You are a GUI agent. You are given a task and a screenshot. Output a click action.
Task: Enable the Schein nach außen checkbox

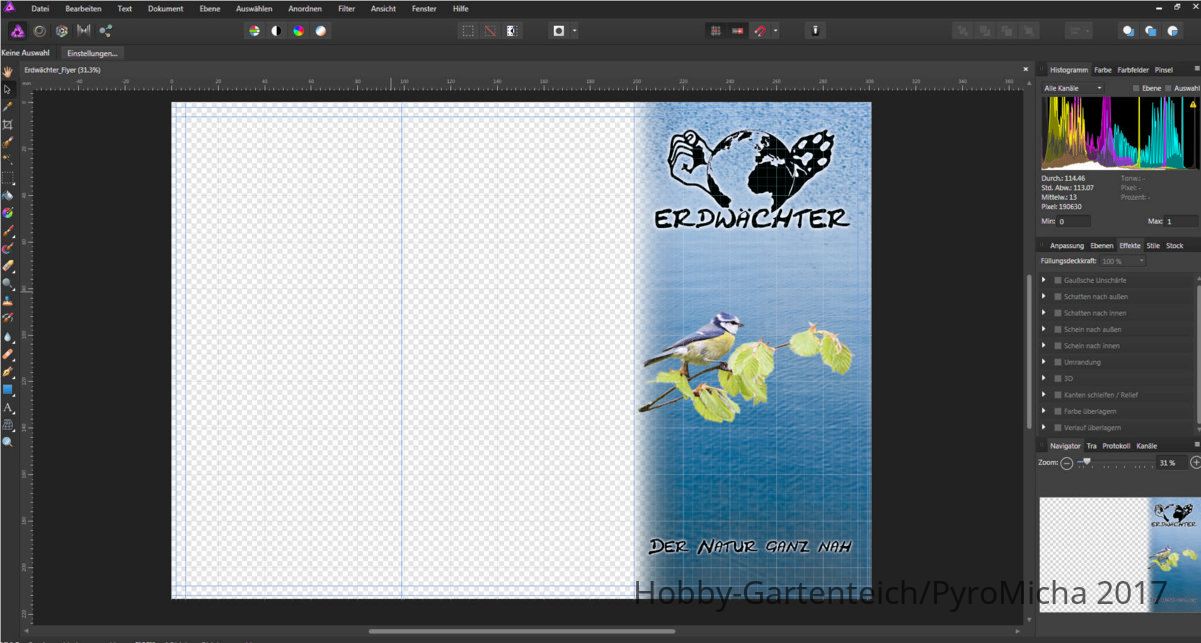[x=1058, y=329]
